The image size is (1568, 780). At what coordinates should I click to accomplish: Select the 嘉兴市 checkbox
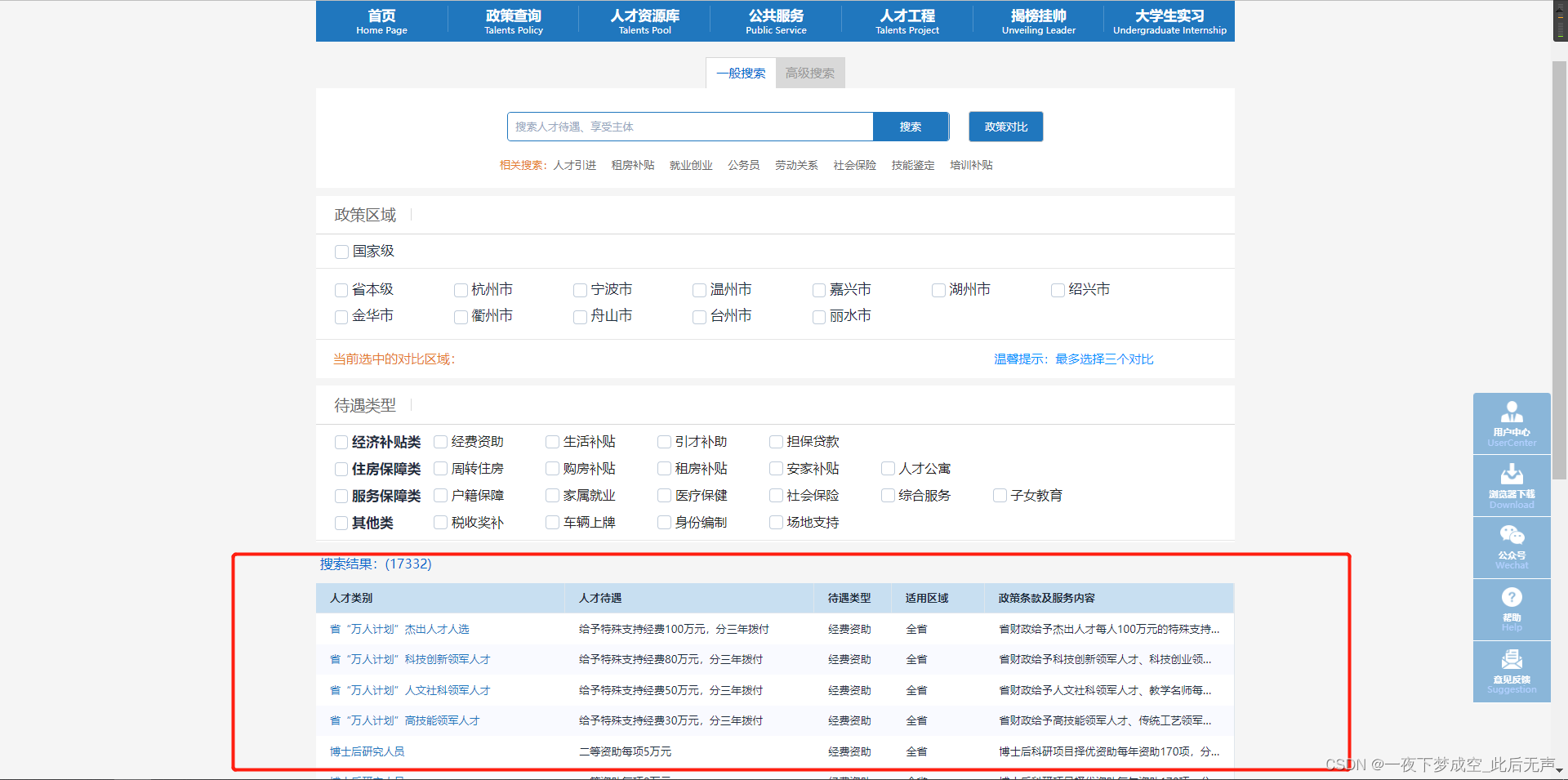tap(818, 290)
